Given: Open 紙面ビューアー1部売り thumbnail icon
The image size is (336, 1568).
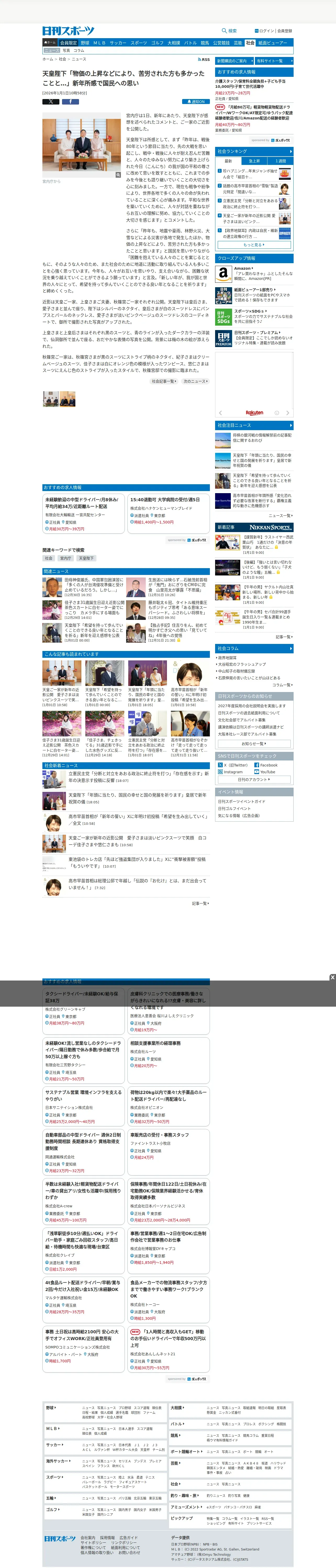Looking at the screenshot, I should pyautogui.click(x=223, y=295).
